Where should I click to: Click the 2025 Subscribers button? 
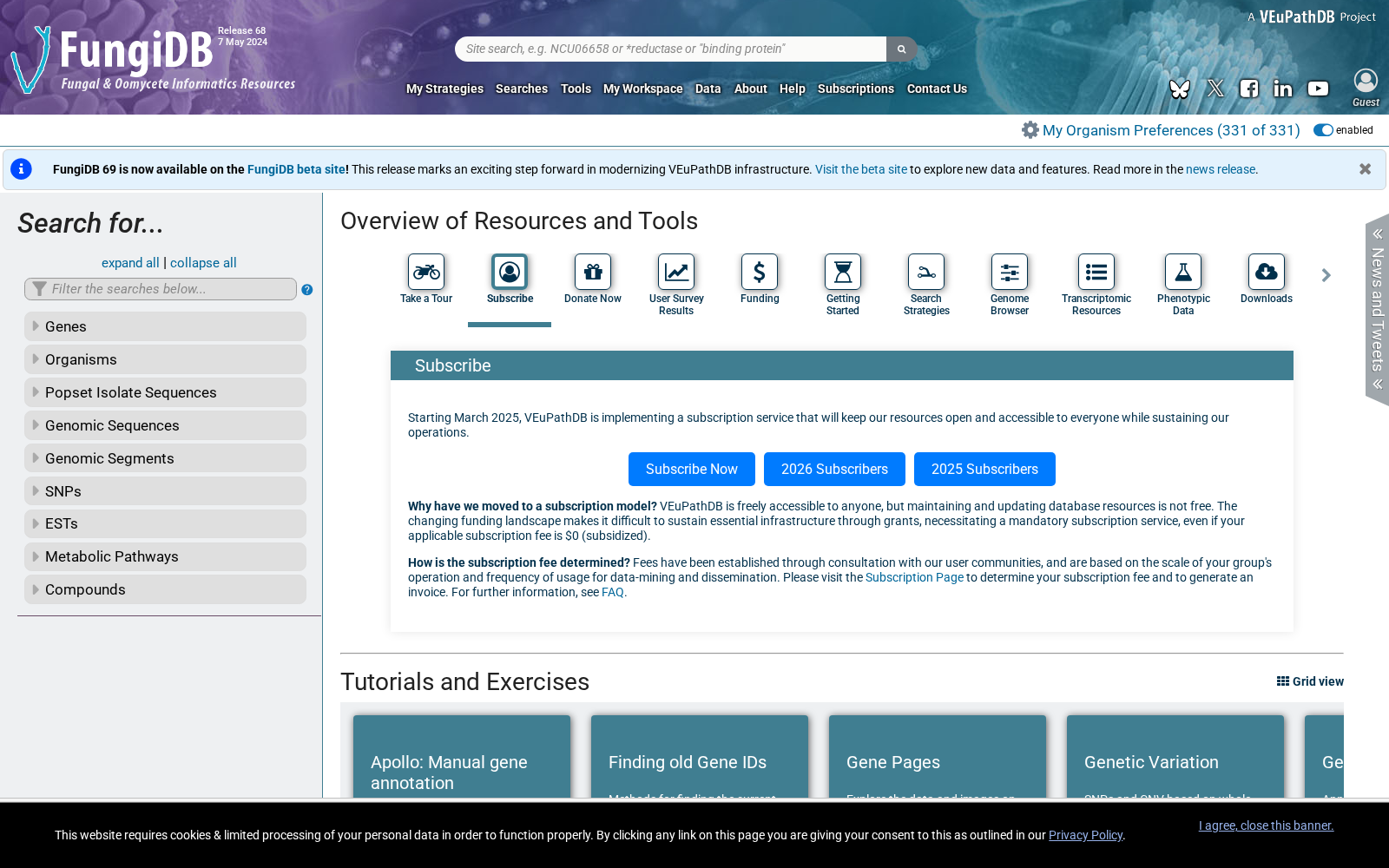pos(984,470)
